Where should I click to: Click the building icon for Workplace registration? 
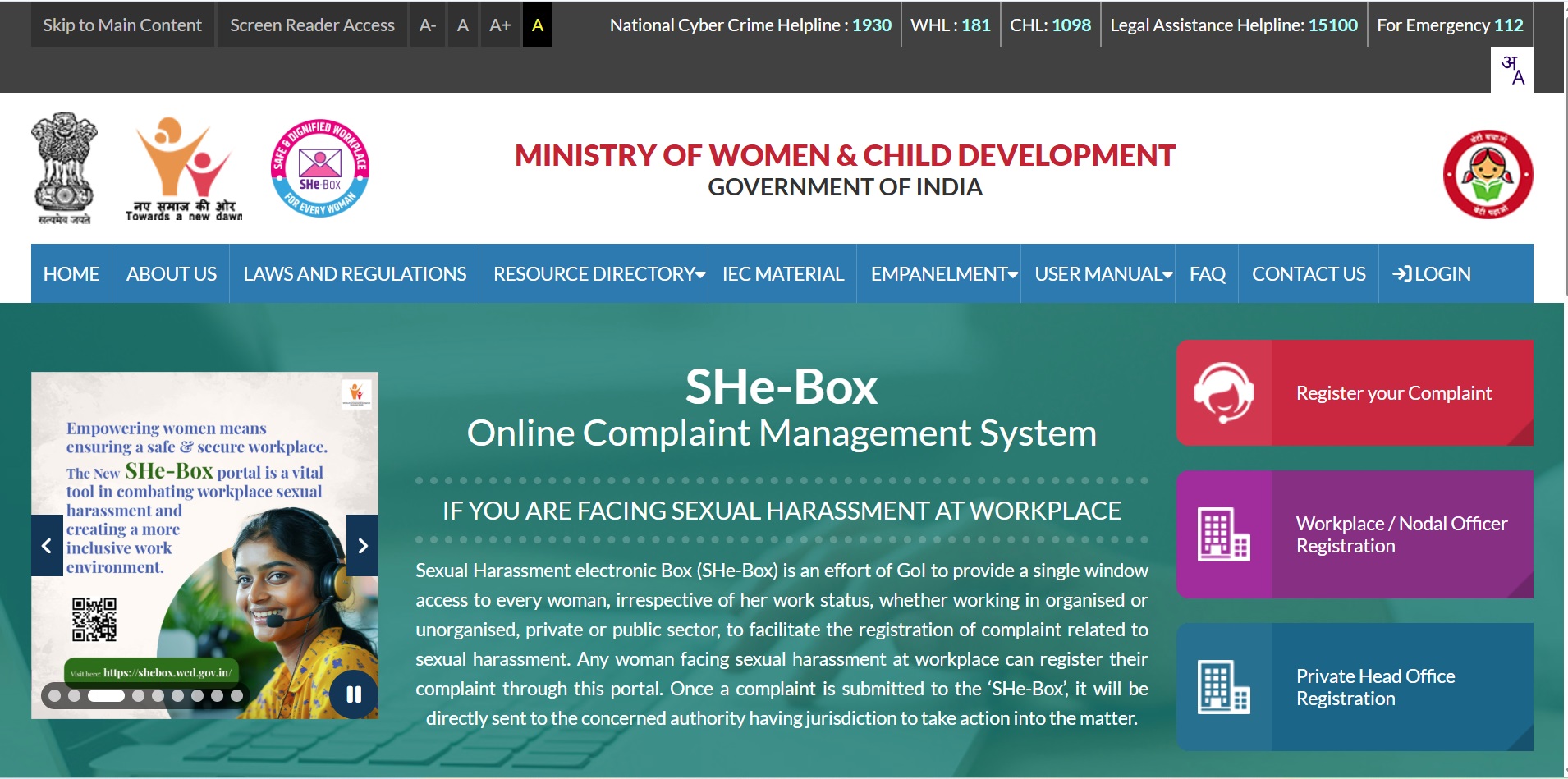click(1223, 534)
